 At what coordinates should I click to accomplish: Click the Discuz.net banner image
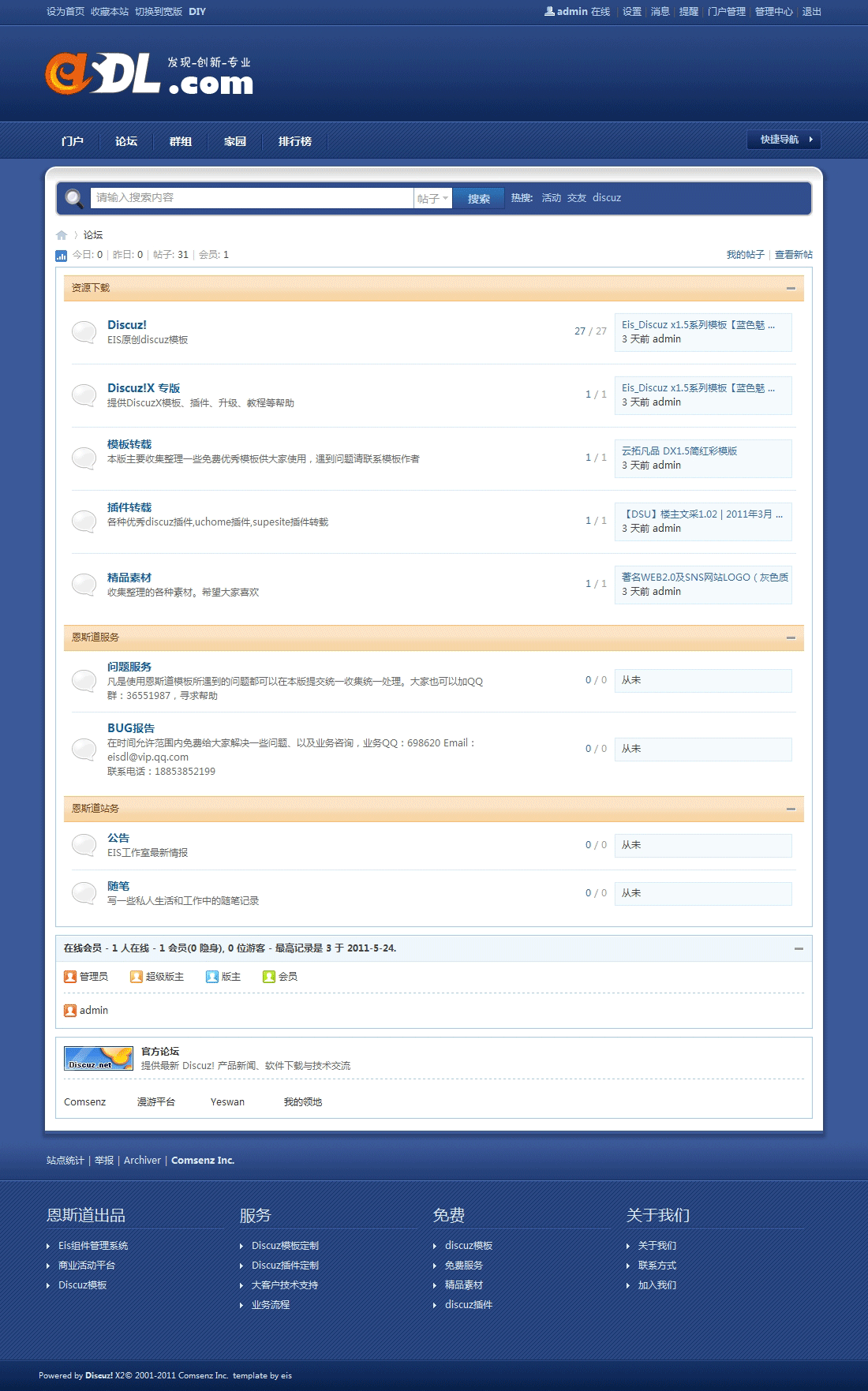[x=99, y=1059]
